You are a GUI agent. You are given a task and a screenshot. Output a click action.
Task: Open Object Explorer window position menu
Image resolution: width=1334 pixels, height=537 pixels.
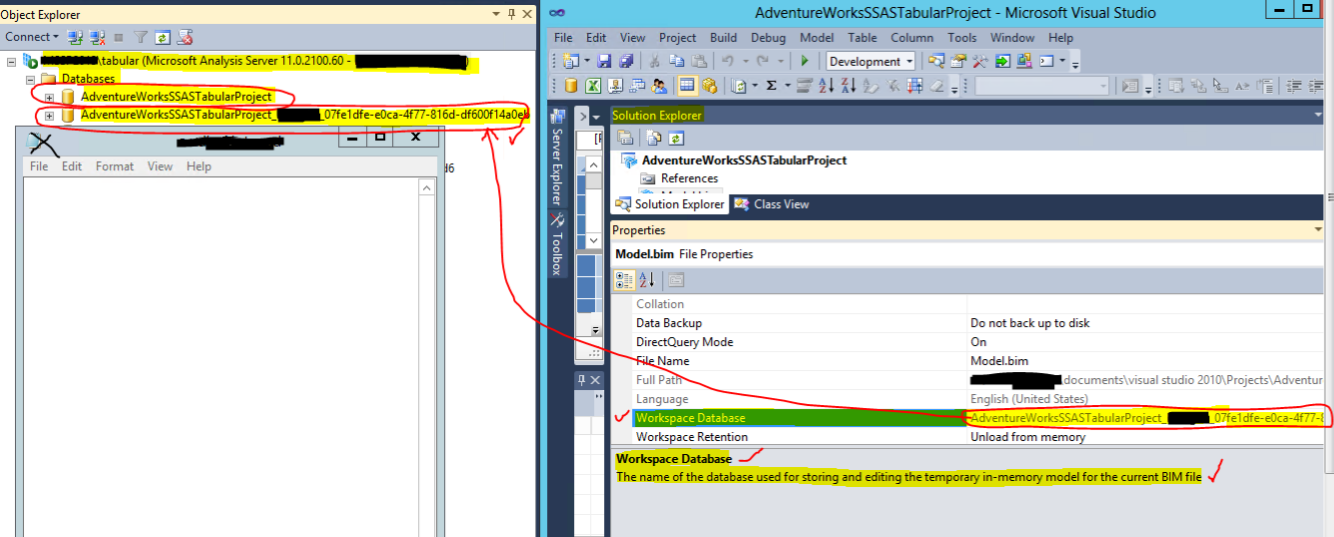point(496,14)
